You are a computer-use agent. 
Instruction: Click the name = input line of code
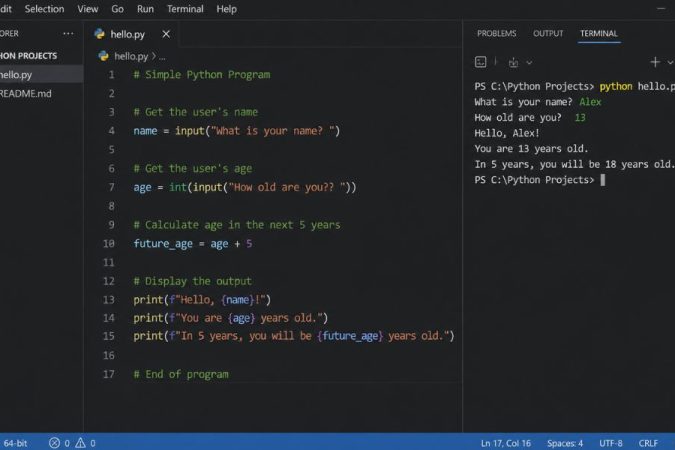(237, 131)
